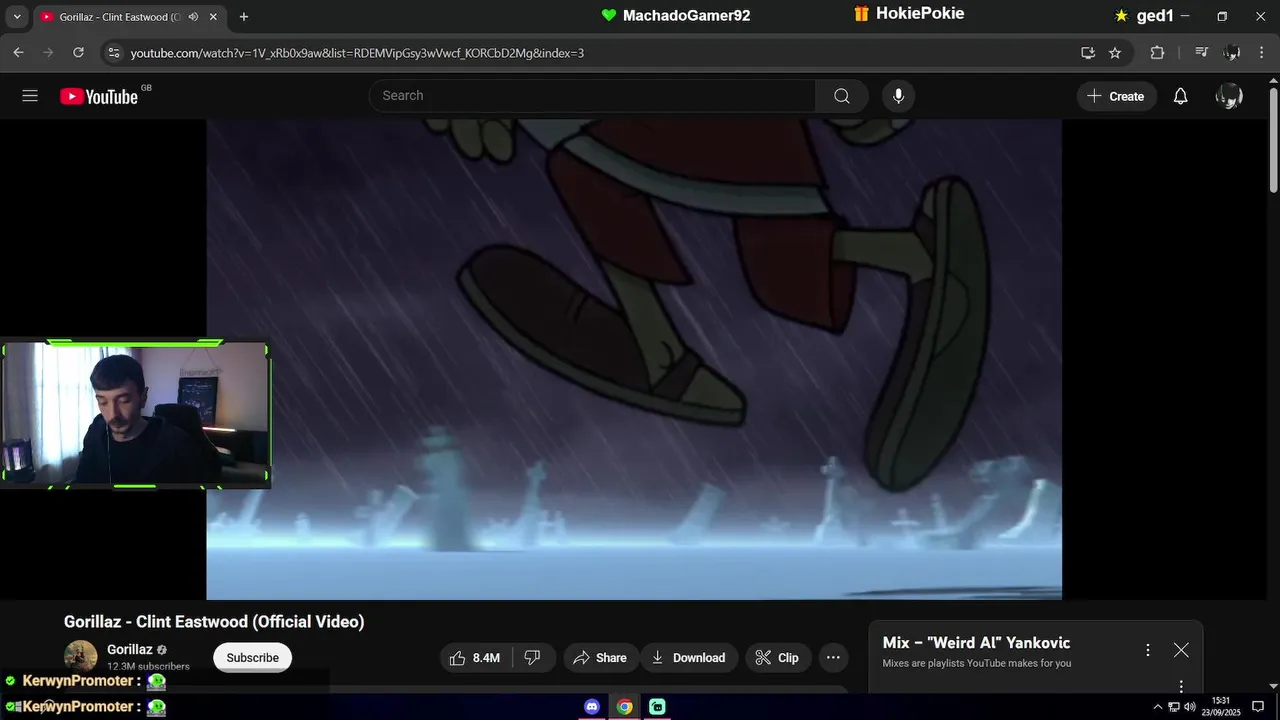
Task: Click the address bar URL
Action: (357, 53)
